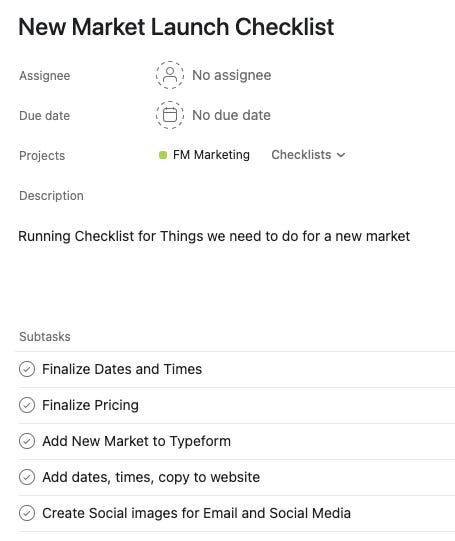Edit the task description text
Viewport: 455px width, 541px height.
(x=214, y=236)
